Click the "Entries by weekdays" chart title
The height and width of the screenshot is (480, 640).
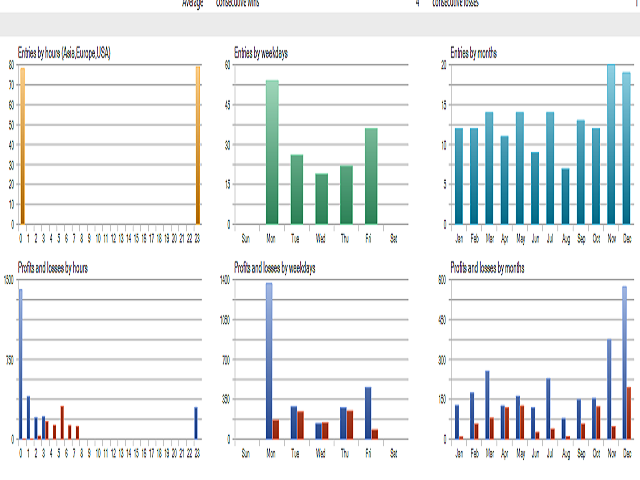pyautogui.click(x=261, y=53)
